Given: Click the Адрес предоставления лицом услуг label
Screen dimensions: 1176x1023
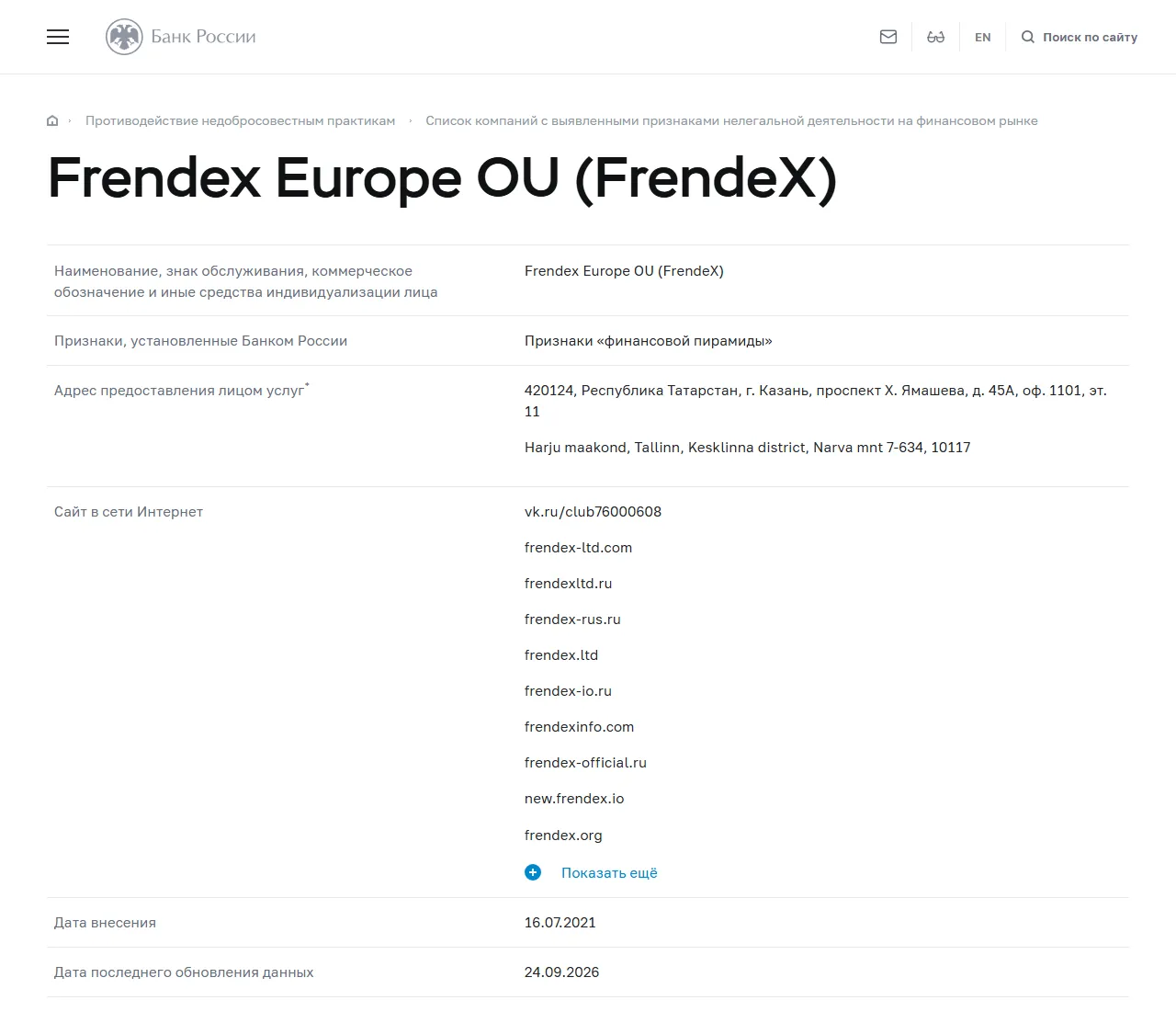Looking at the screenshot, I should tap(182, 391).
